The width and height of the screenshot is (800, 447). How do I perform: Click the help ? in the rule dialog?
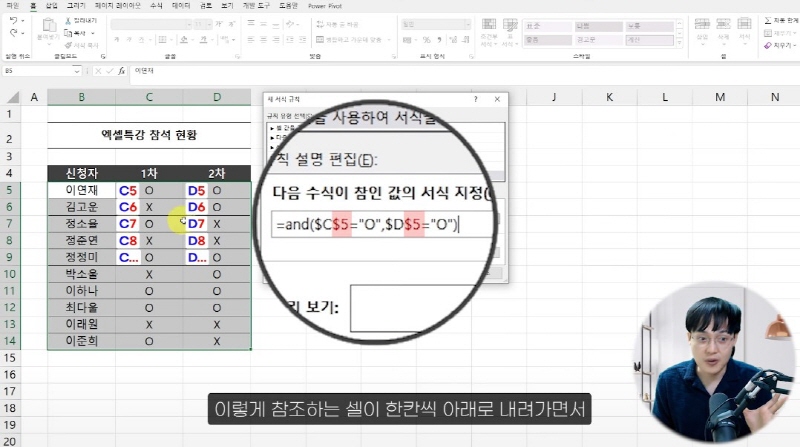click(x=476, y=99)
